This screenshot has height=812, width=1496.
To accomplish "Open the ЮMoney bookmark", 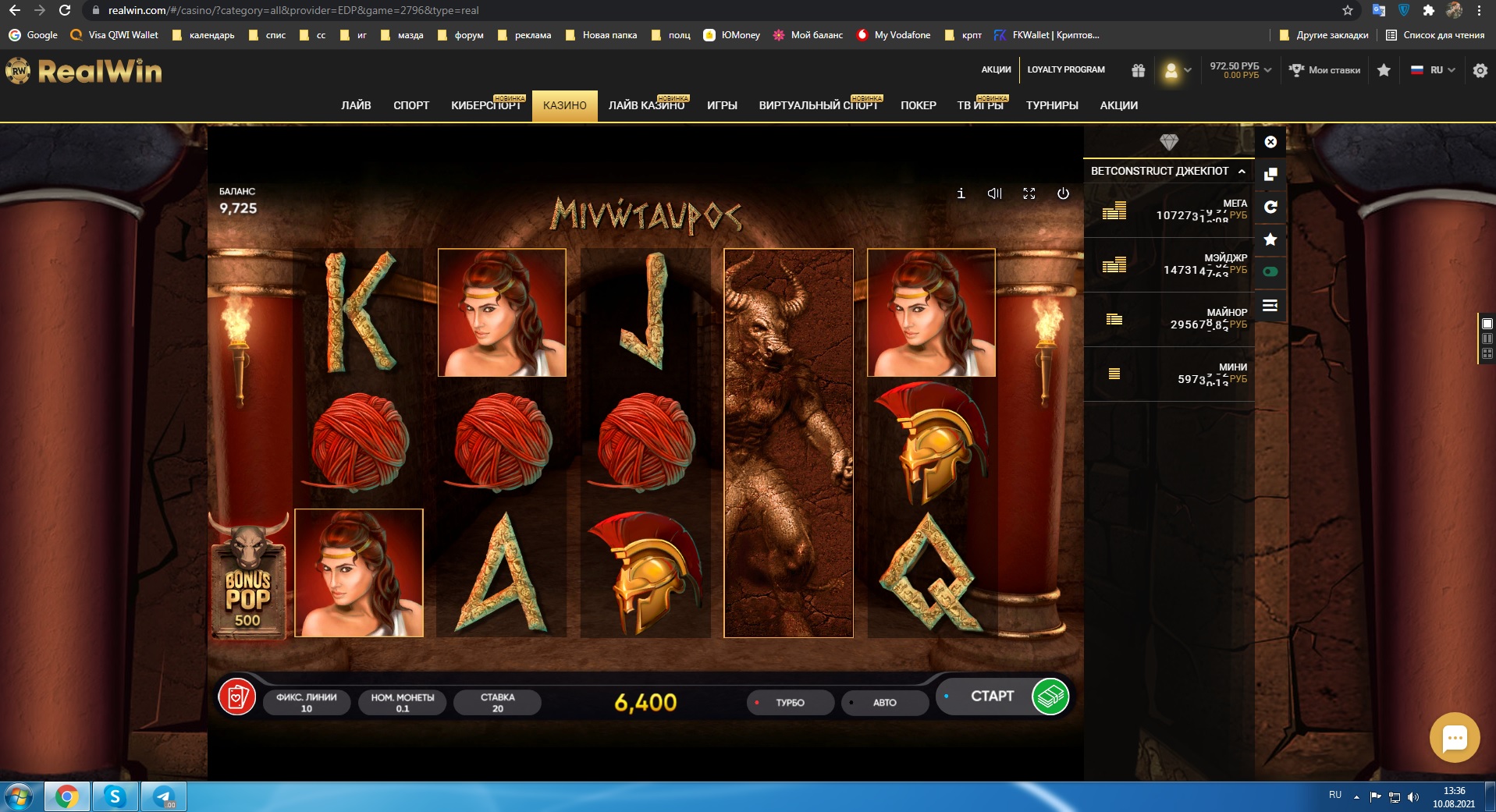I will tap(732, 35).
